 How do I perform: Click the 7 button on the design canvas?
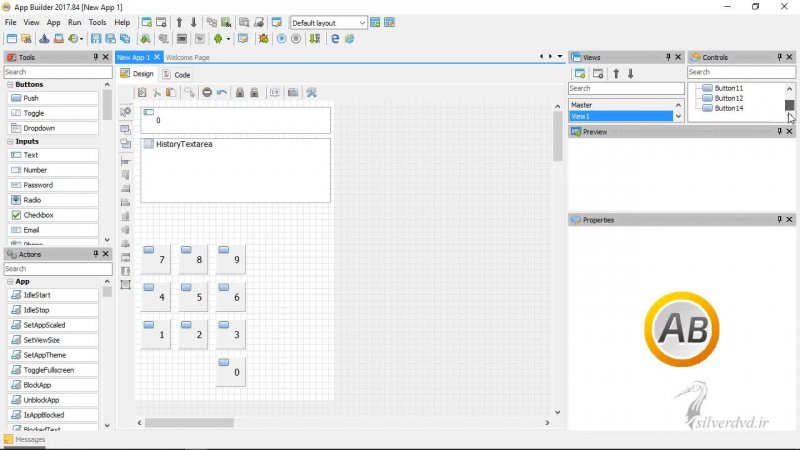(x=156, y=259)
